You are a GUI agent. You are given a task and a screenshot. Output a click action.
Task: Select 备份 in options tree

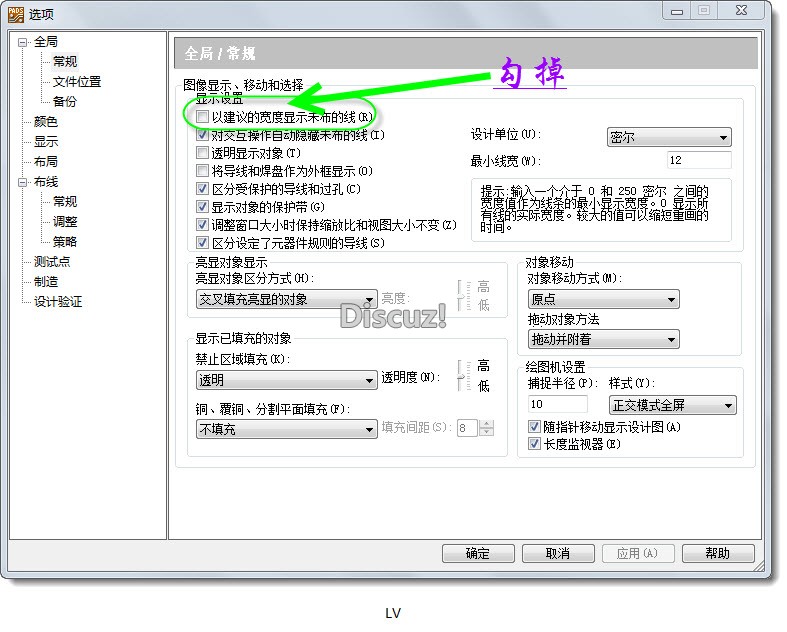(65, 102)
